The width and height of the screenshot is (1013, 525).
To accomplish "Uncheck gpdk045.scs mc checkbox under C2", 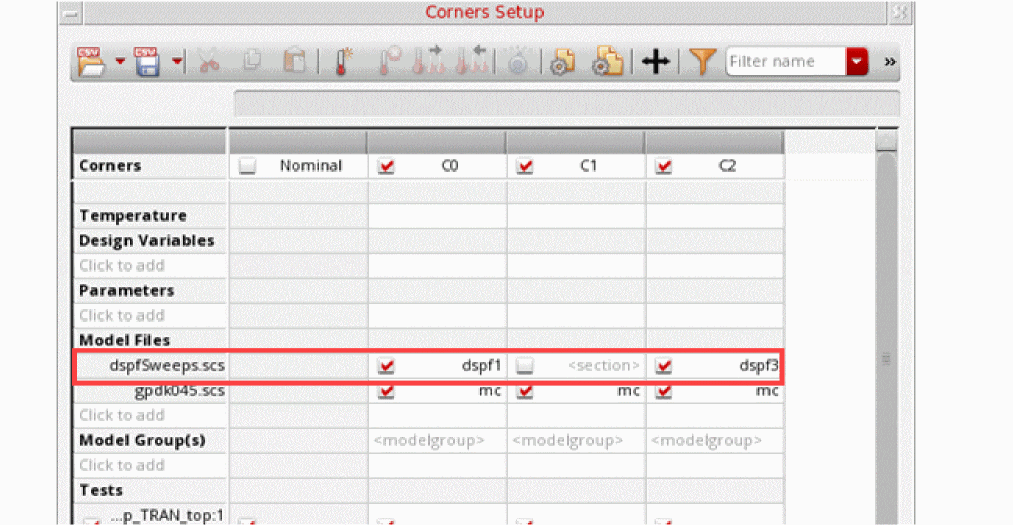I will (x=663, y=391).
